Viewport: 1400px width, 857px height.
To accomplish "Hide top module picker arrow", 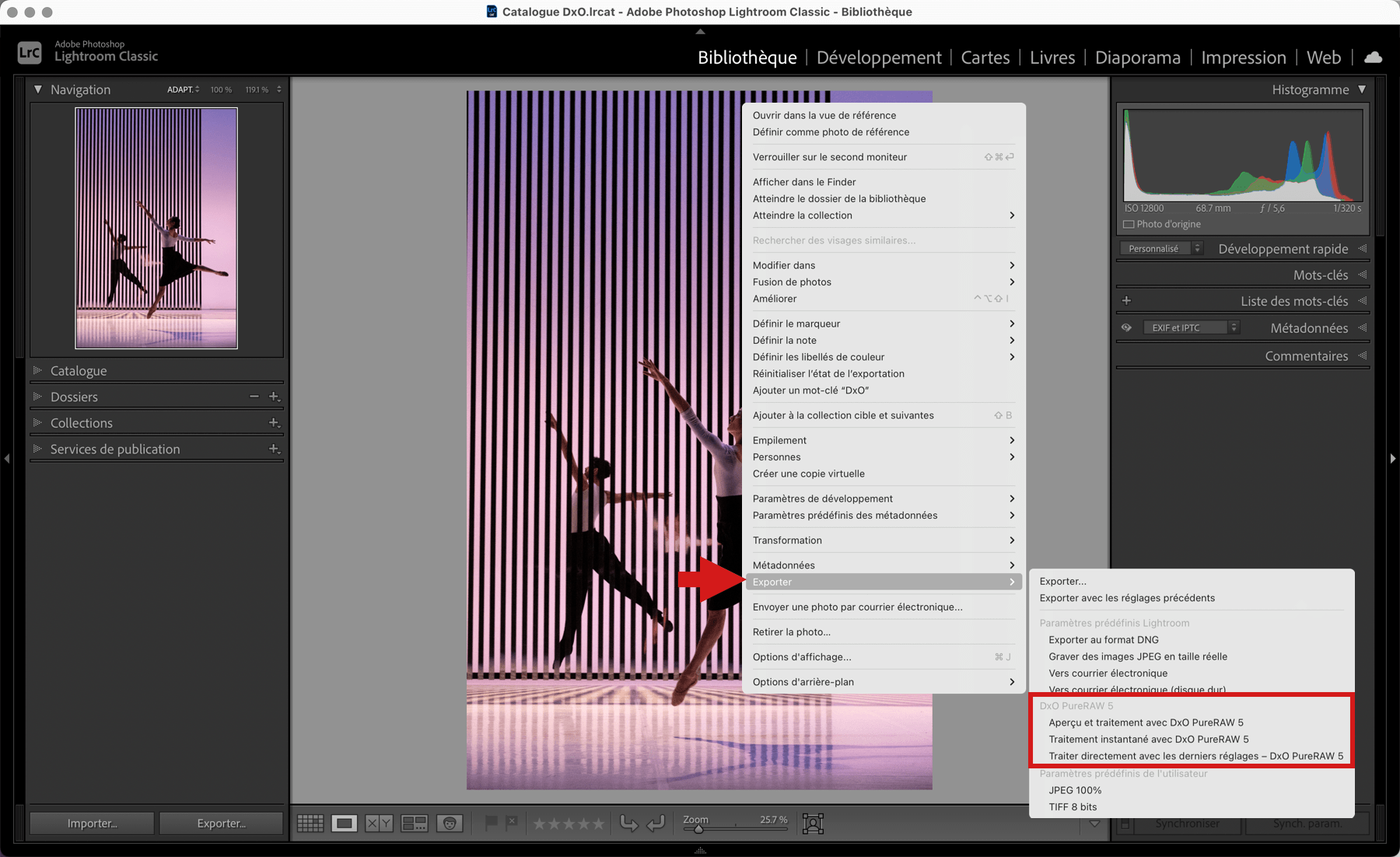I will tap(700, 32).
